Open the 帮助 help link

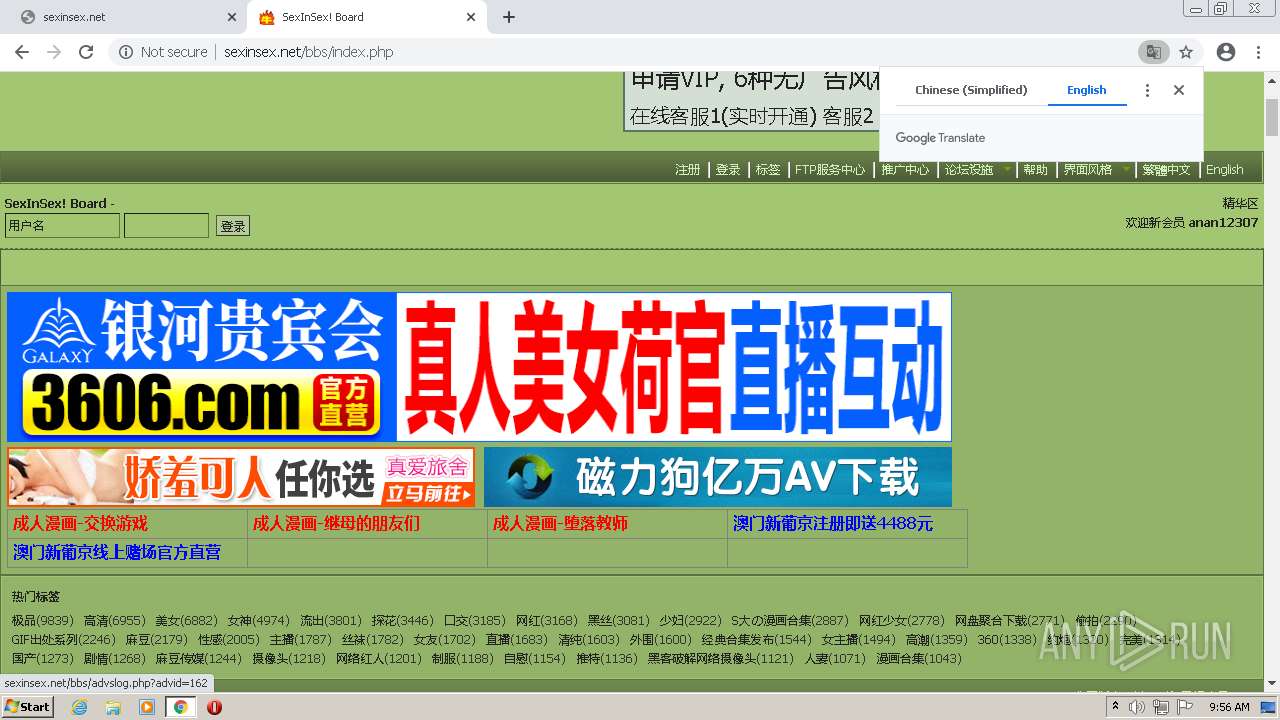pos(1035,170)
